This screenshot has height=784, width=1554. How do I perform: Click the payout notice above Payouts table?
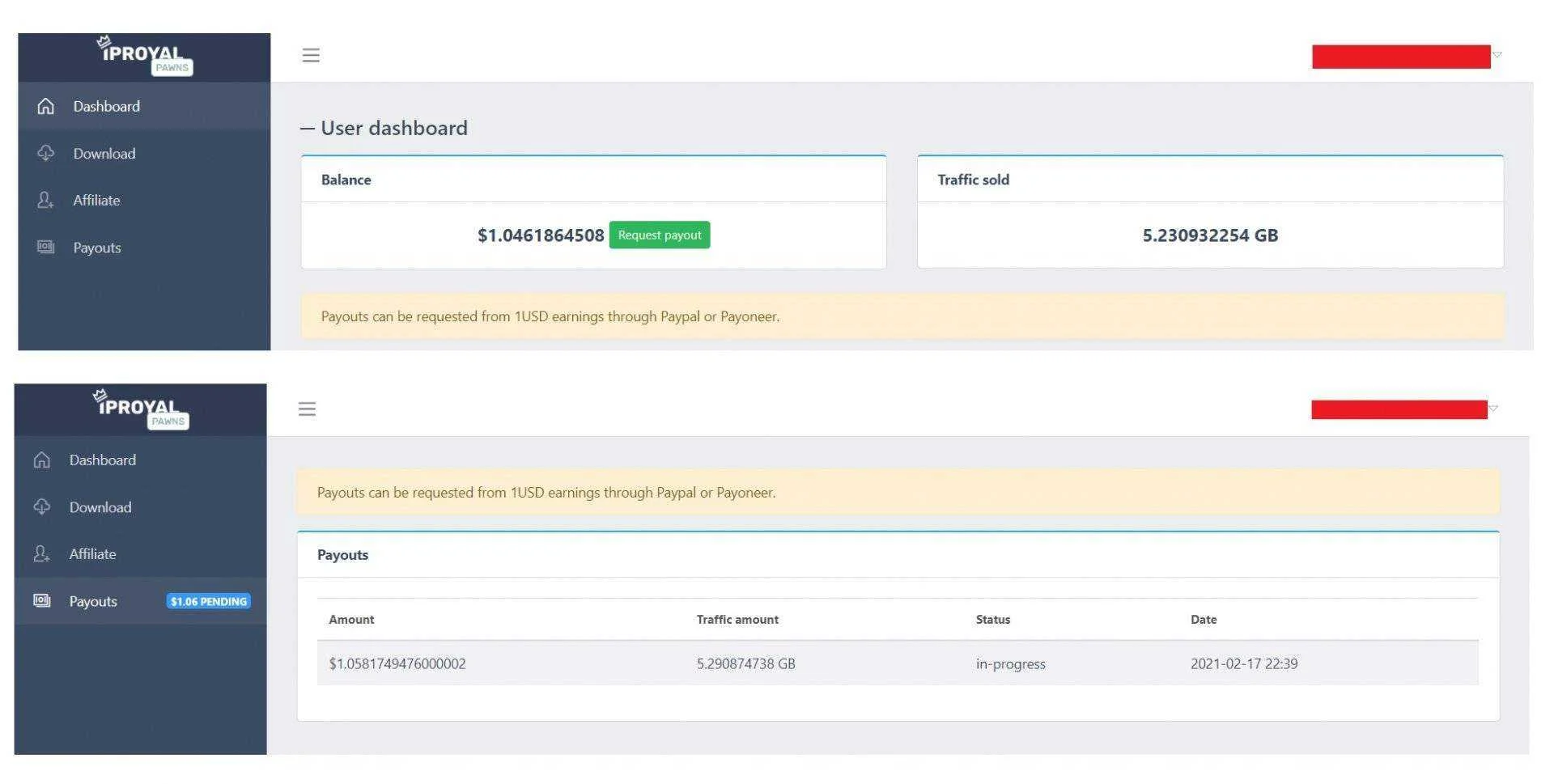[898, 492]
